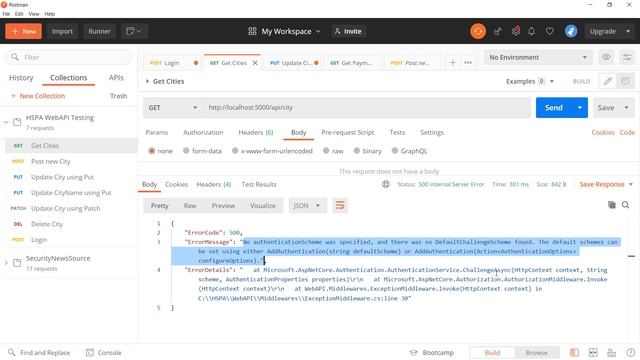Open the Runner button
Viewport: 640px width, 360px height.
pos(99,31)
